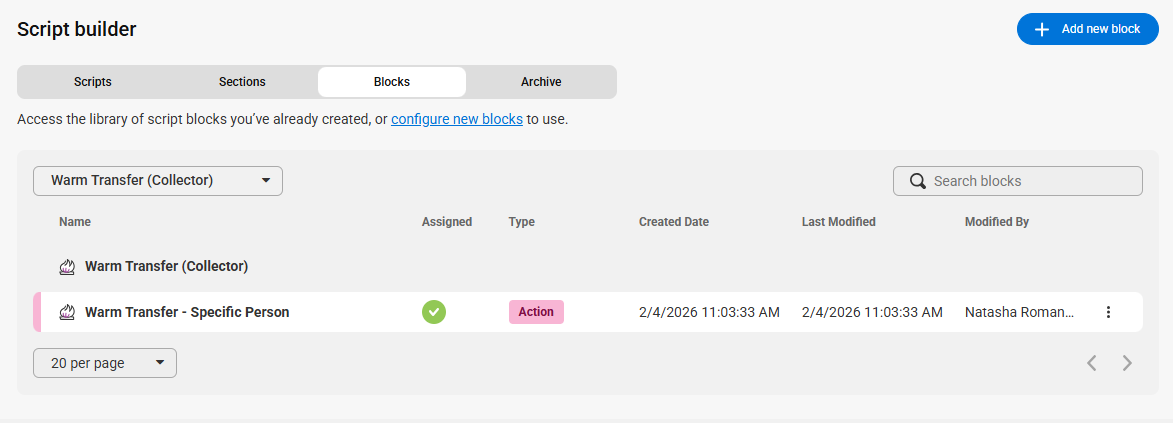Open the Archive tab
Image resolution: width=1173 pixels, height=423 pixels.
point(541,82)
